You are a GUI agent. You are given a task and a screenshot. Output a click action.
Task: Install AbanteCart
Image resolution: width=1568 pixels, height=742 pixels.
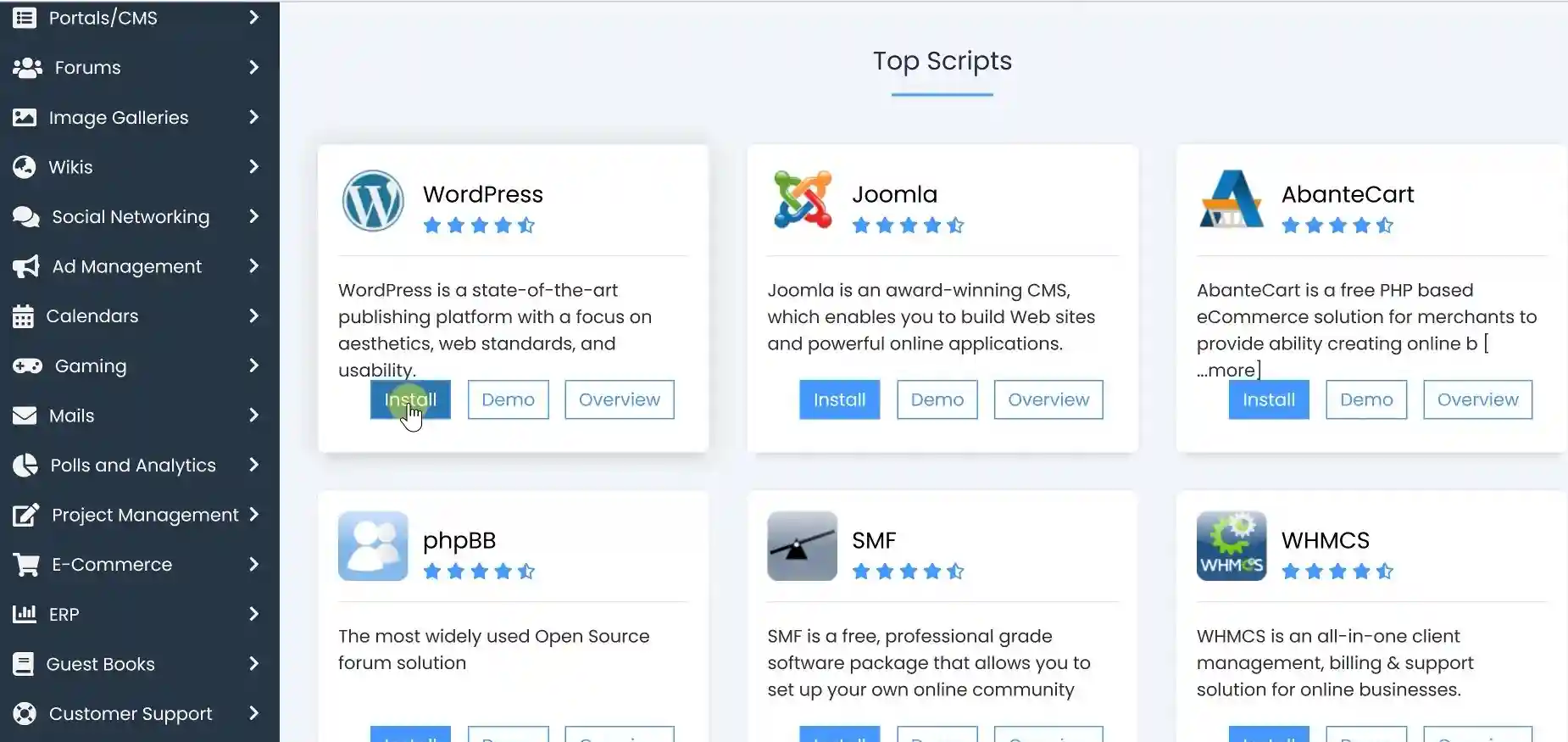(x=1269, y=399)
